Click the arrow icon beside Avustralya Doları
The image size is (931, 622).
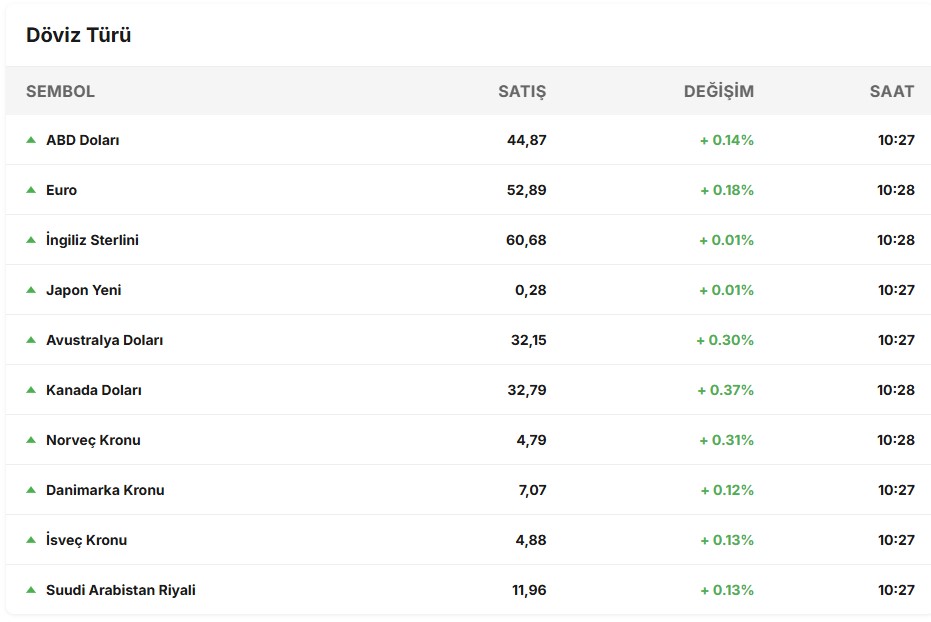pyautogui.click(x=31, y=340)
